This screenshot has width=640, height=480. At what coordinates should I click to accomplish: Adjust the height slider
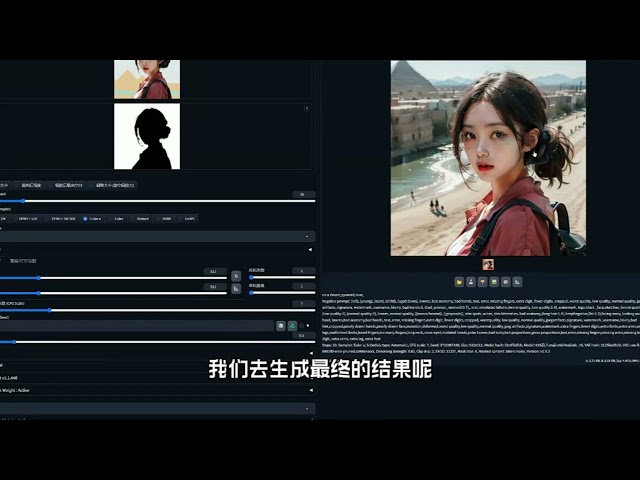point(113,293)
